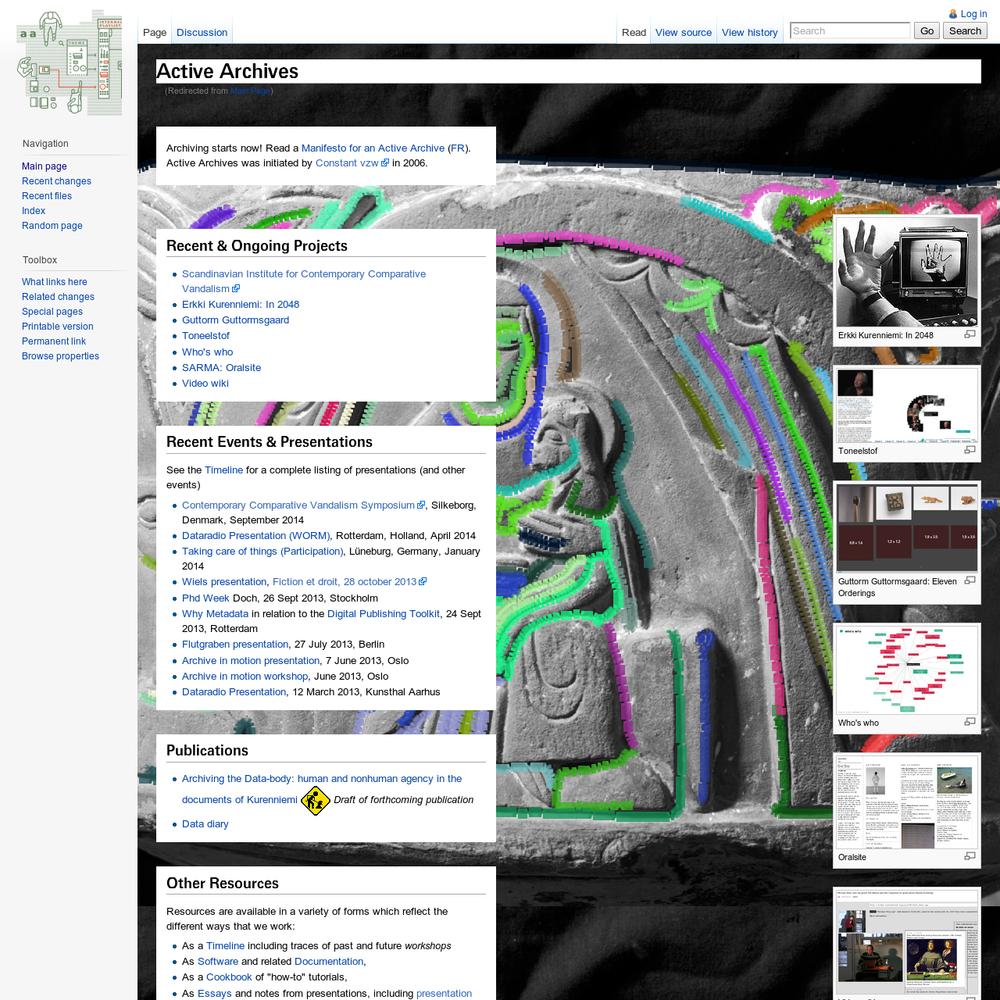Open Fiction et droit, 28 october 2013
Viewport: 1000px width, 1000px height.
pyautogui.click(x=344, y=582)
